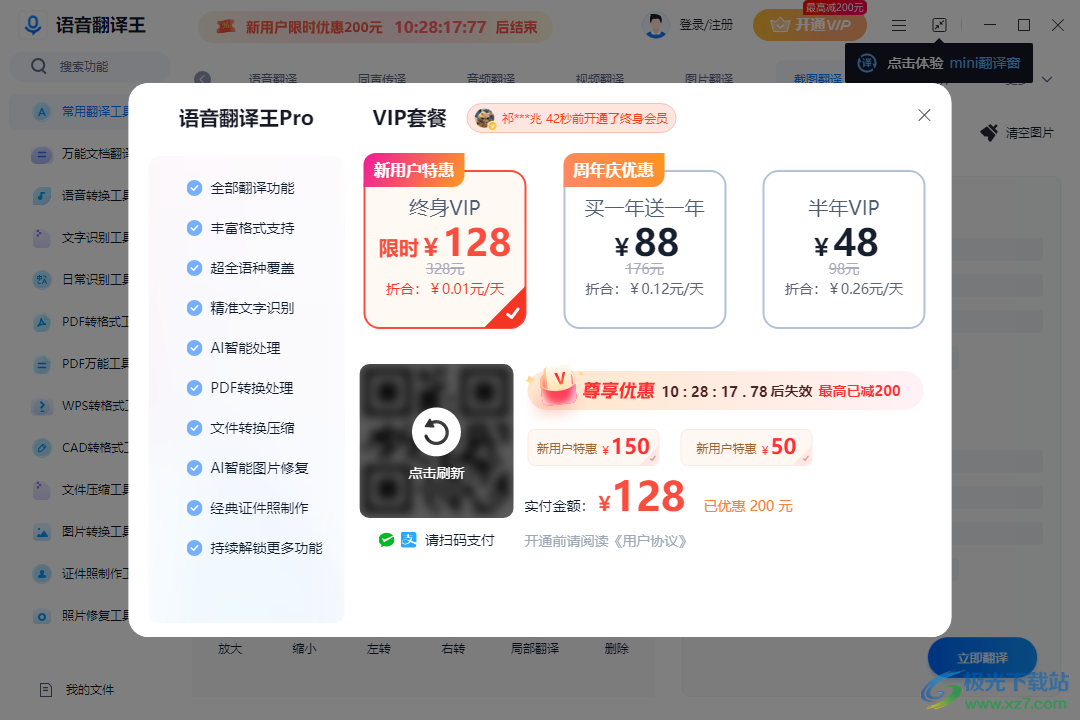Click the Alipay icon
The width and height of the screenshot is (1080, 720).
[409, 540]
